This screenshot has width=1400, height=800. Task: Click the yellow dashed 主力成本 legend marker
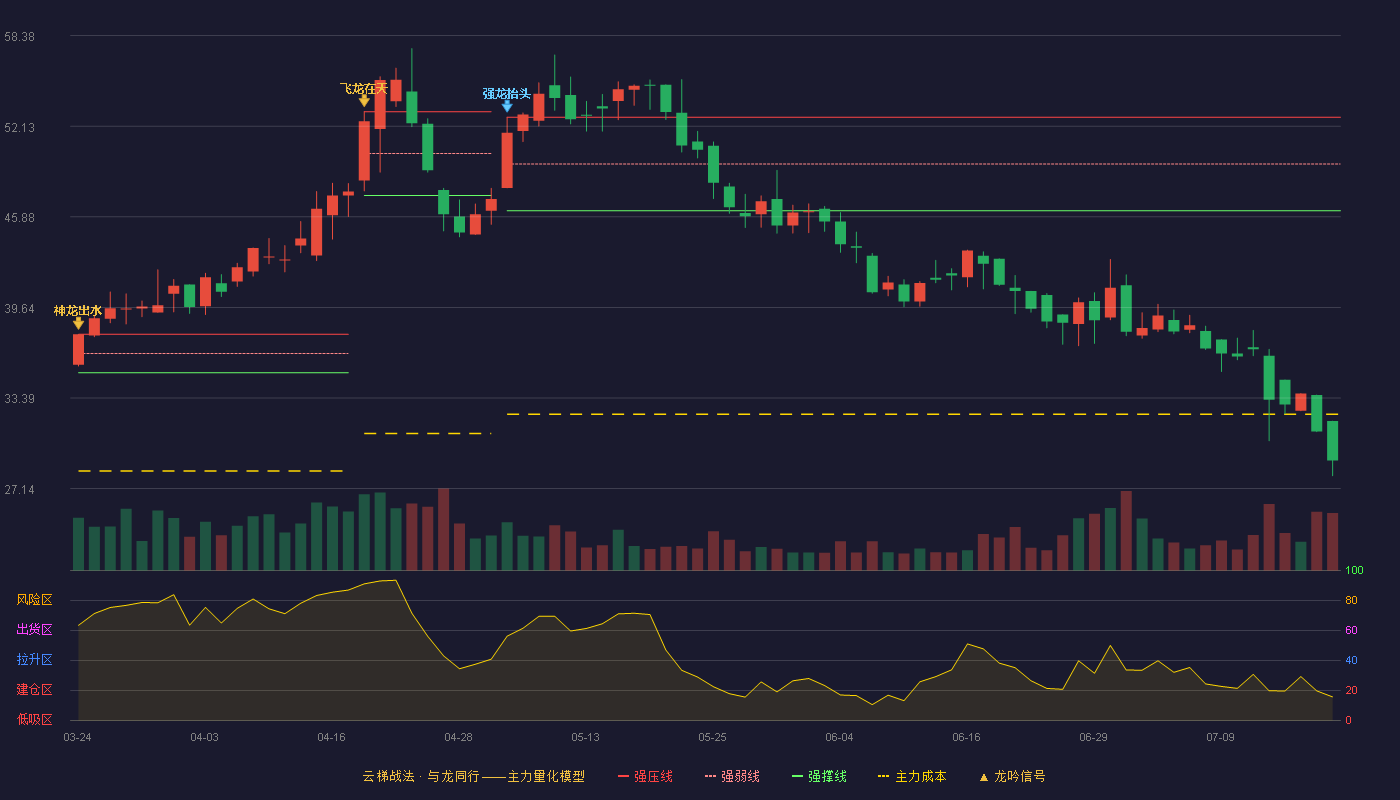(884, 776)
